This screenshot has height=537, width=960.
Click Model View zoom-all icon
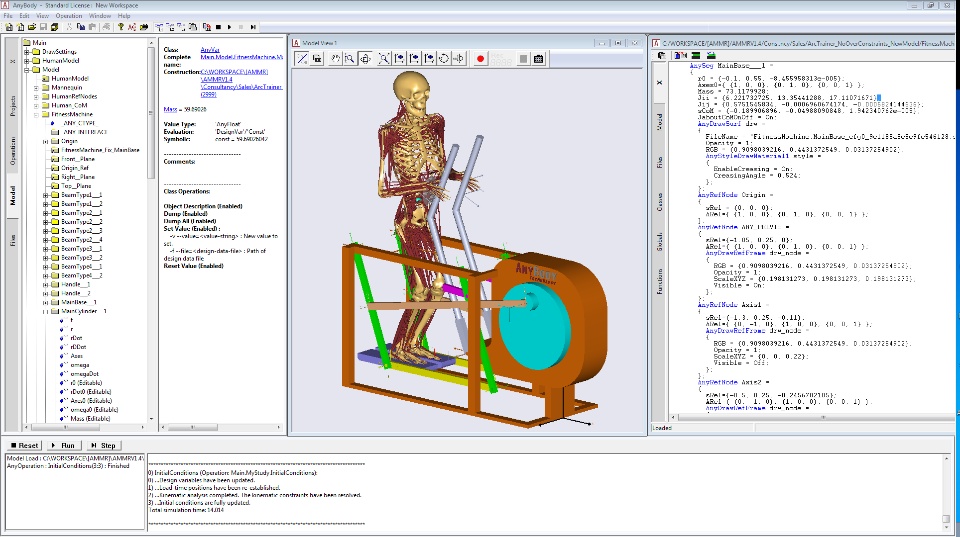click(384, 59)
